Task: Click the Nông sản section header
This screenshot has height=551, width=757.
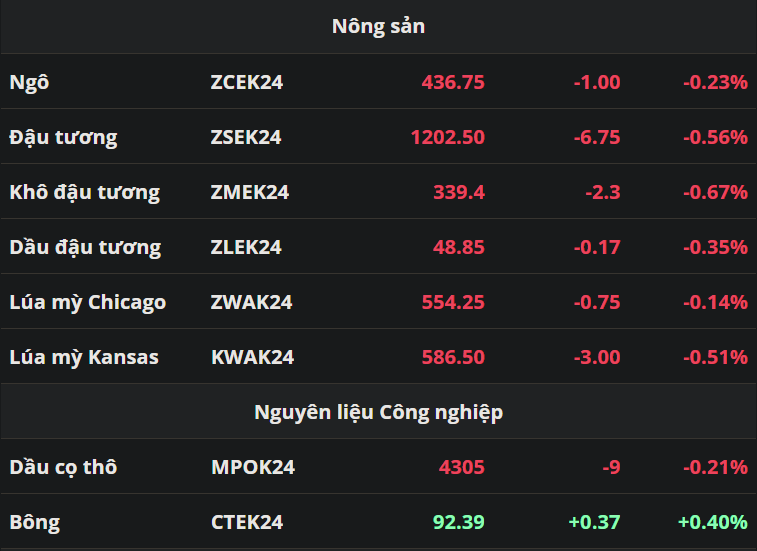Action: tap(378, 27)
